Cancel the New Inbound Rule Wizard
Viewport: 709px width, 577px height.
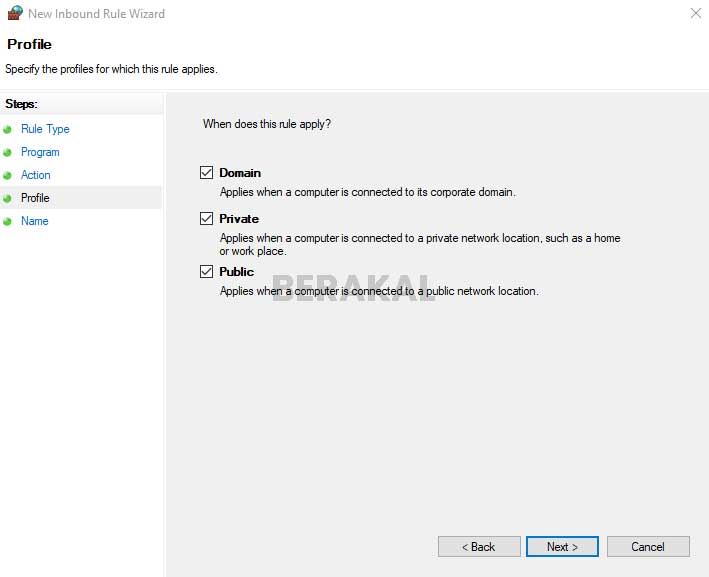648,547
